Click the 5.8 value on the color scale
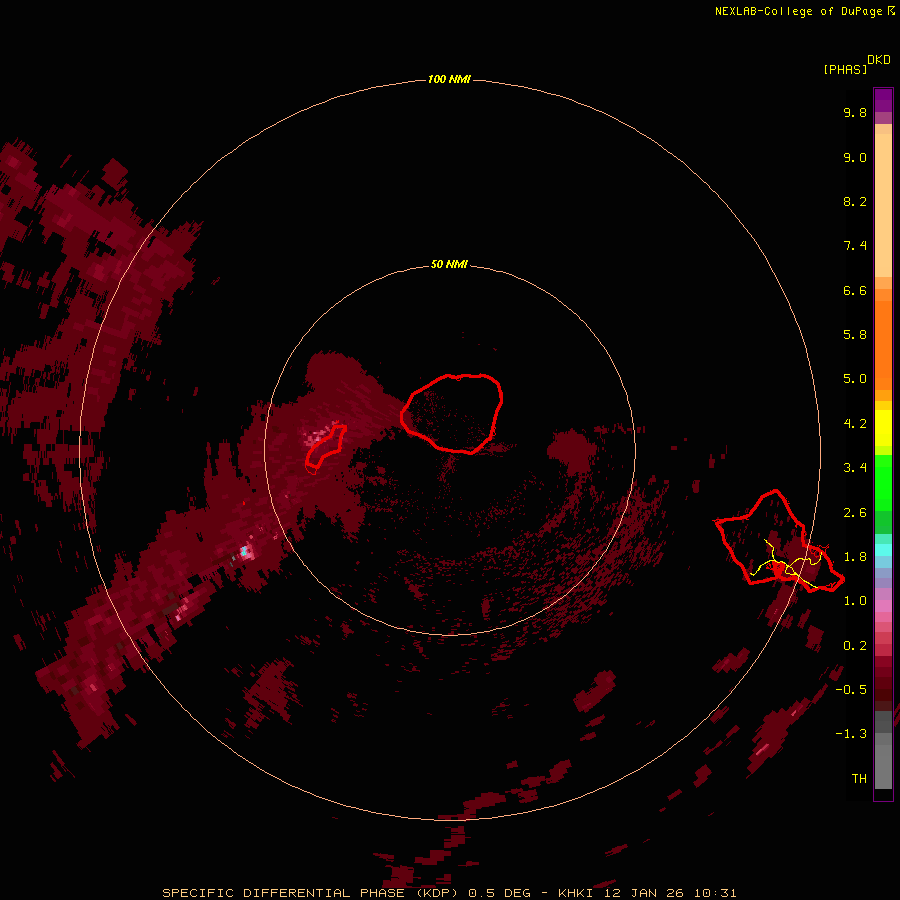900x900 pixels. [x=855, y=335]
